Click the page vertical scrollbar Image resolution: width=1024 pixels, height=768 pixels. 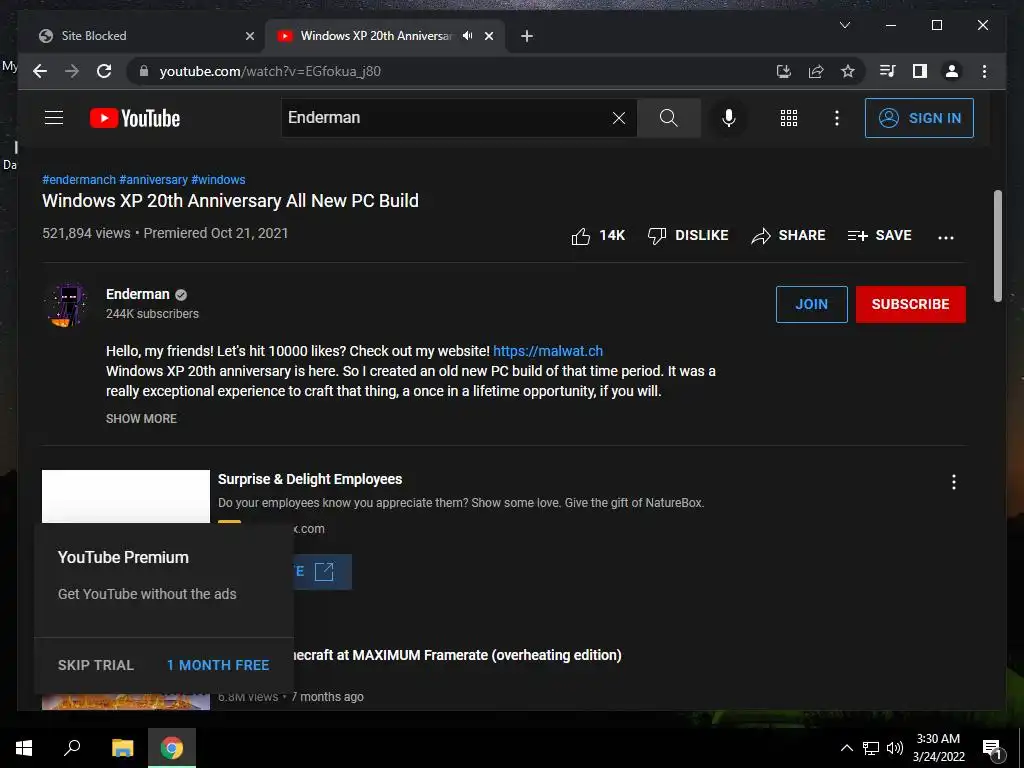coord(997,246)
